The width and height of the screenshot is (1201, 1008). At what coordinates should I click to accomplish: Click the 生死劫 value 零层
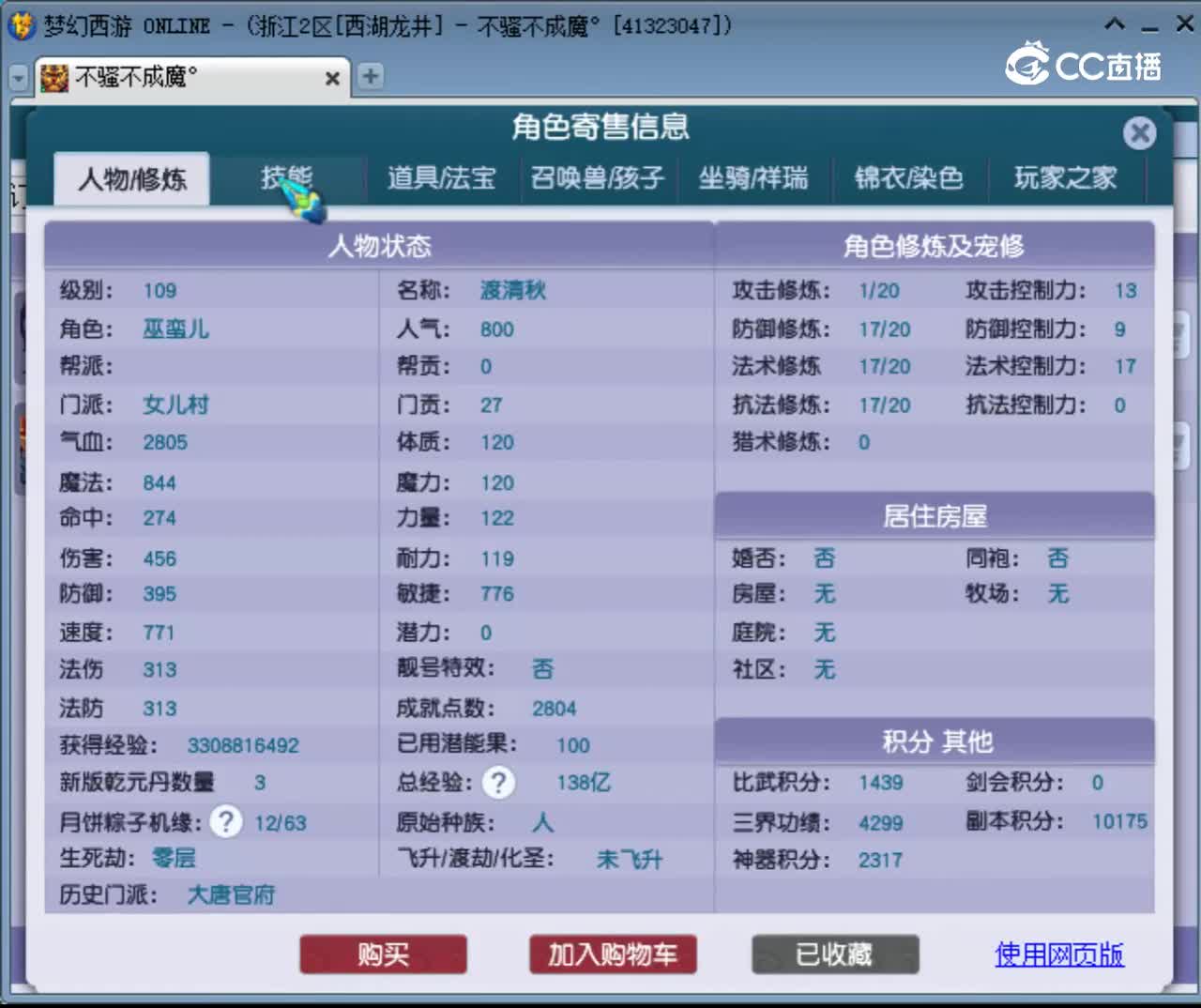tap(174, 858)
